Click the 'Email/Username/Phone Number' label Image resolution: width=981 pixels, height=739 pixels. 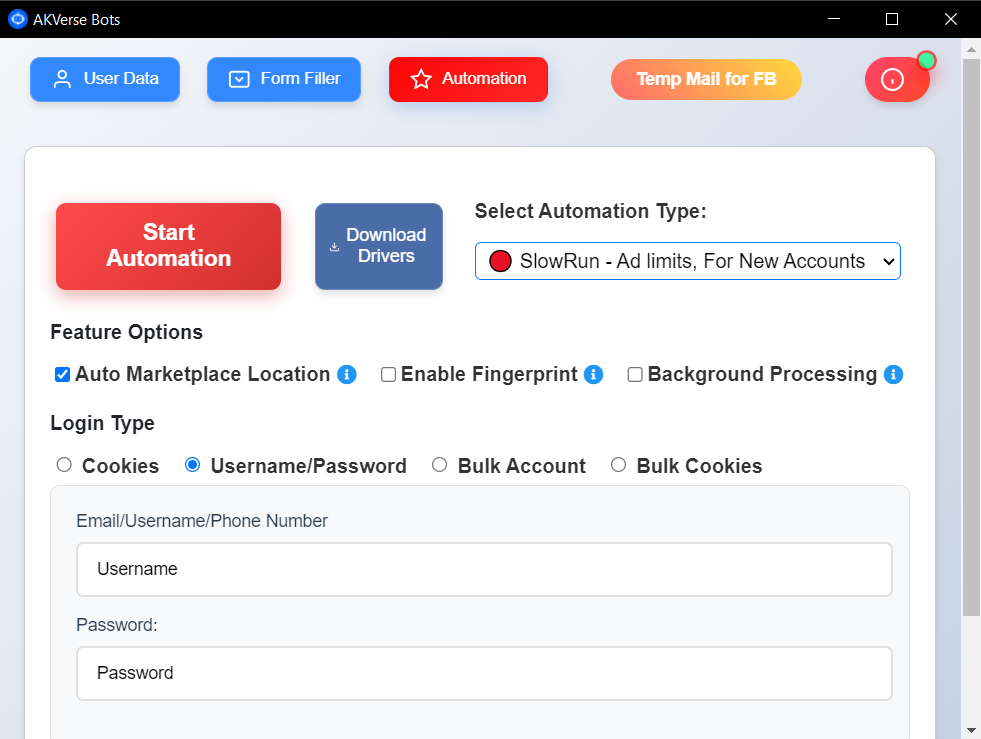tap(202, 521)
